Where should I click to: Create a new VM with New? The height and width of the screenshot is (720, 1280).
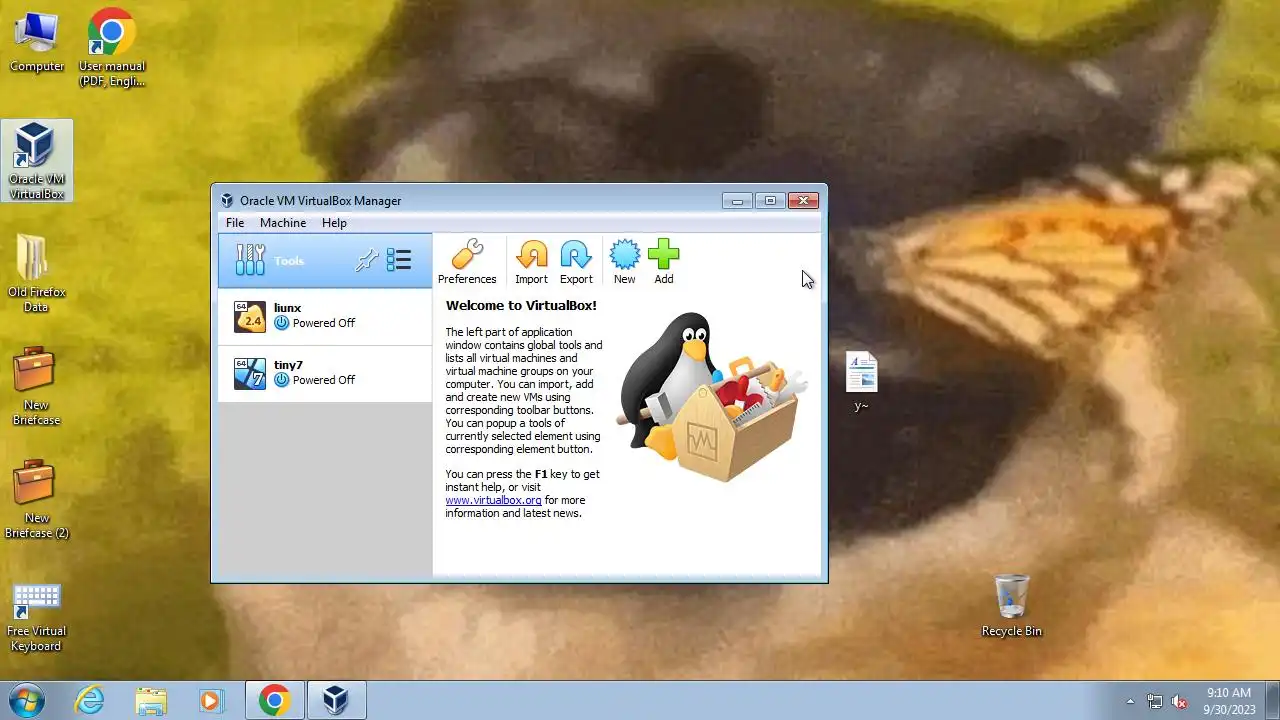click(624, 262)
